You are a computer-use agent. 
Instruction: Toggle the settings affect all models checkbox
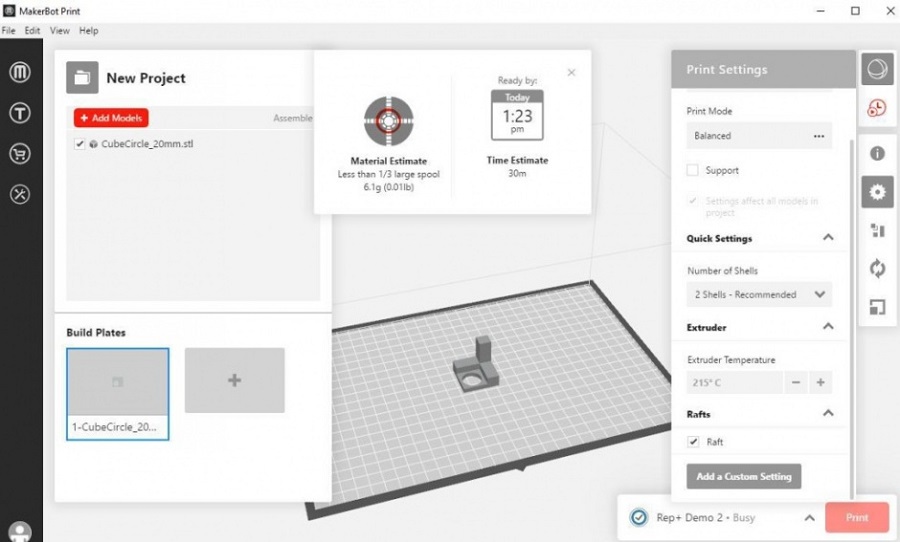[x=693, y=201]
